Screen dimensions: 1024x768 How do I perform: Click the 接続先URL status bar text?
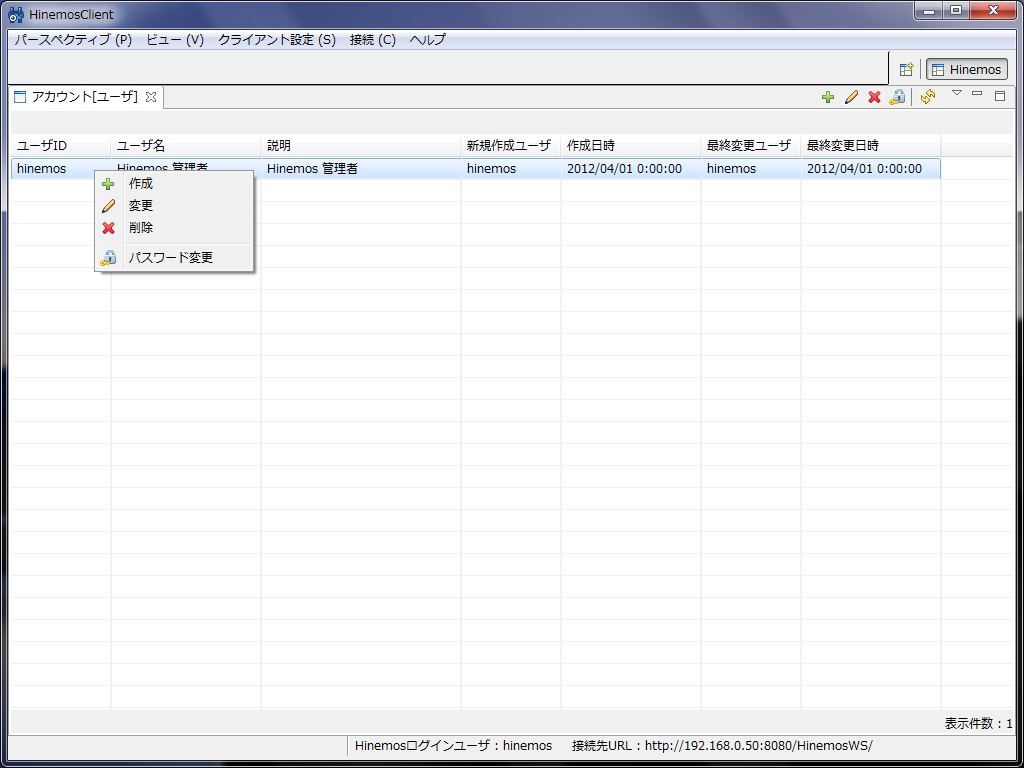coord(722,746)
